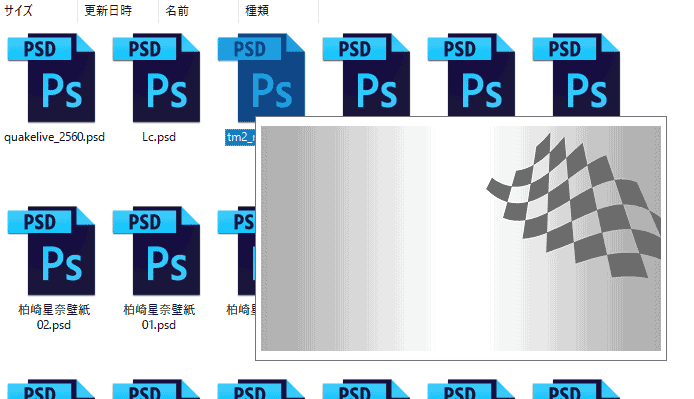This screenshot has width=694, height=399.
Task: Sort files by 種類 column
Action: pyautogui.click(x=257, y=11)
